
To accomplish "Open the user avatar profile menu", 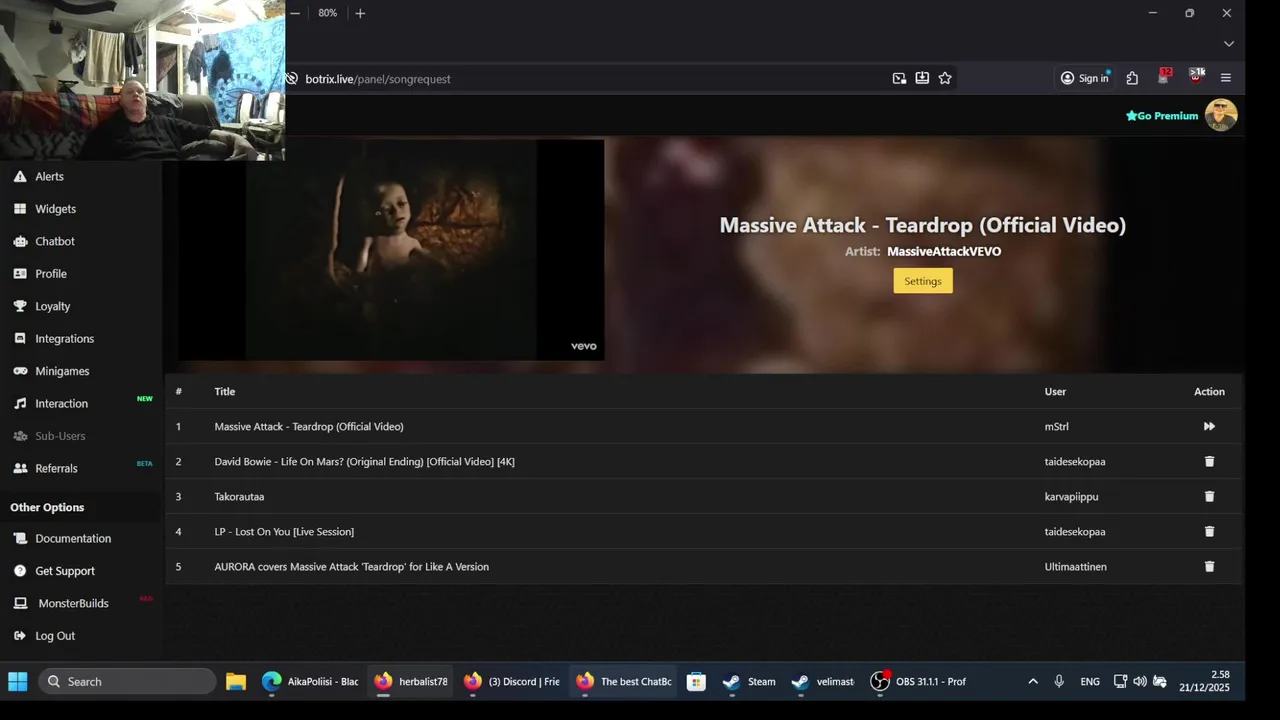I will 1221,115.
